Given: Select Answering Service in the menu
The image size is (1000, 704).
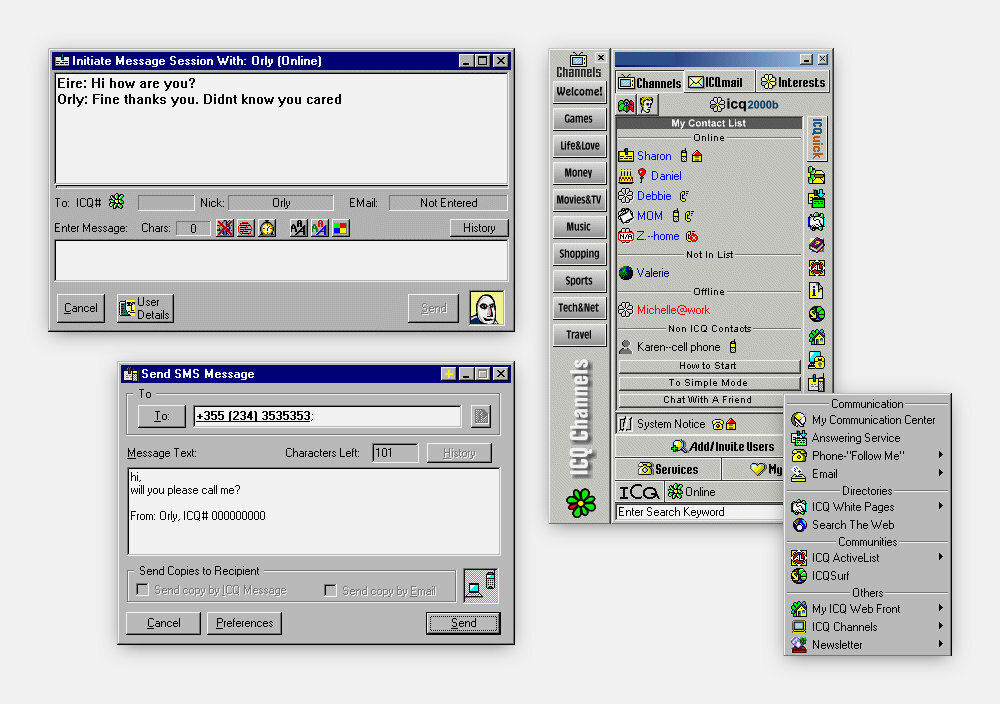Looking at the screenshot, I should [x=867, y=437].
